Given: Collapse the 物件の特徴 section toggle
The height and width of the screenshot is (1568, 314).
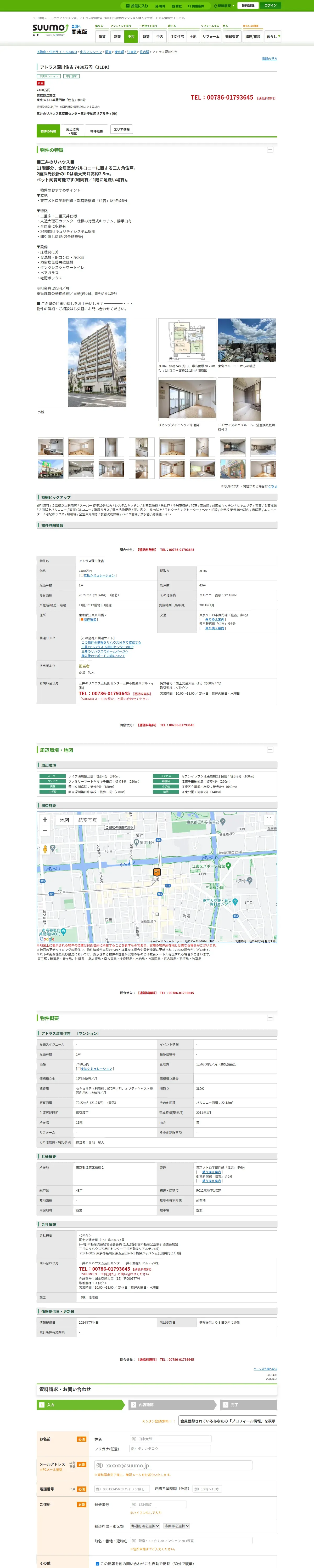Looking at the screenshot, I should (x=270, y=150).
